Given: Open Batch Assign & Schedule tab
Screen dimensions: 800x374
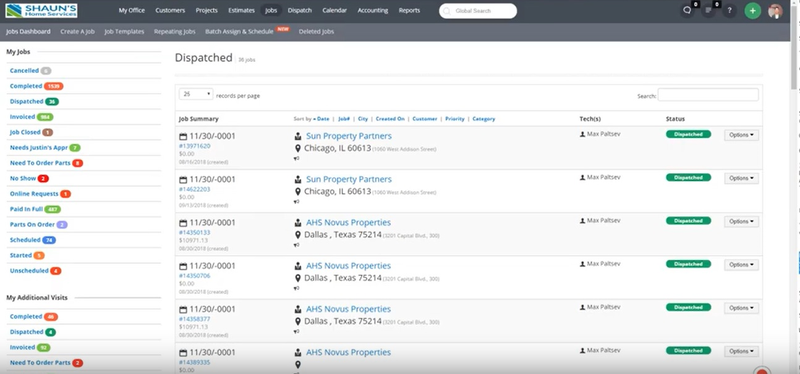Looking at the screenshot, I should tap(239, 32).
